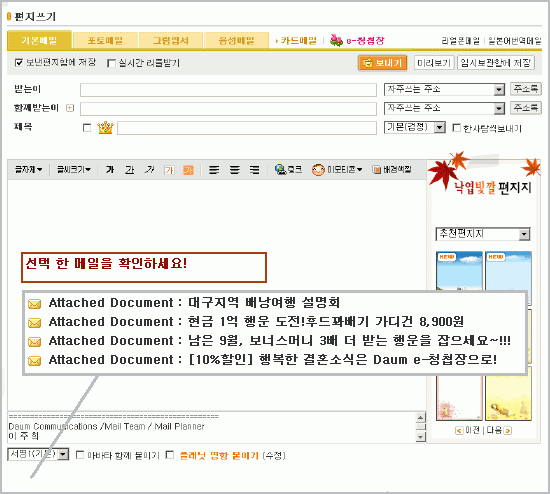Click the 보내기 send button
This screenshot has width=550, height=494.
(x=382, y=63)
